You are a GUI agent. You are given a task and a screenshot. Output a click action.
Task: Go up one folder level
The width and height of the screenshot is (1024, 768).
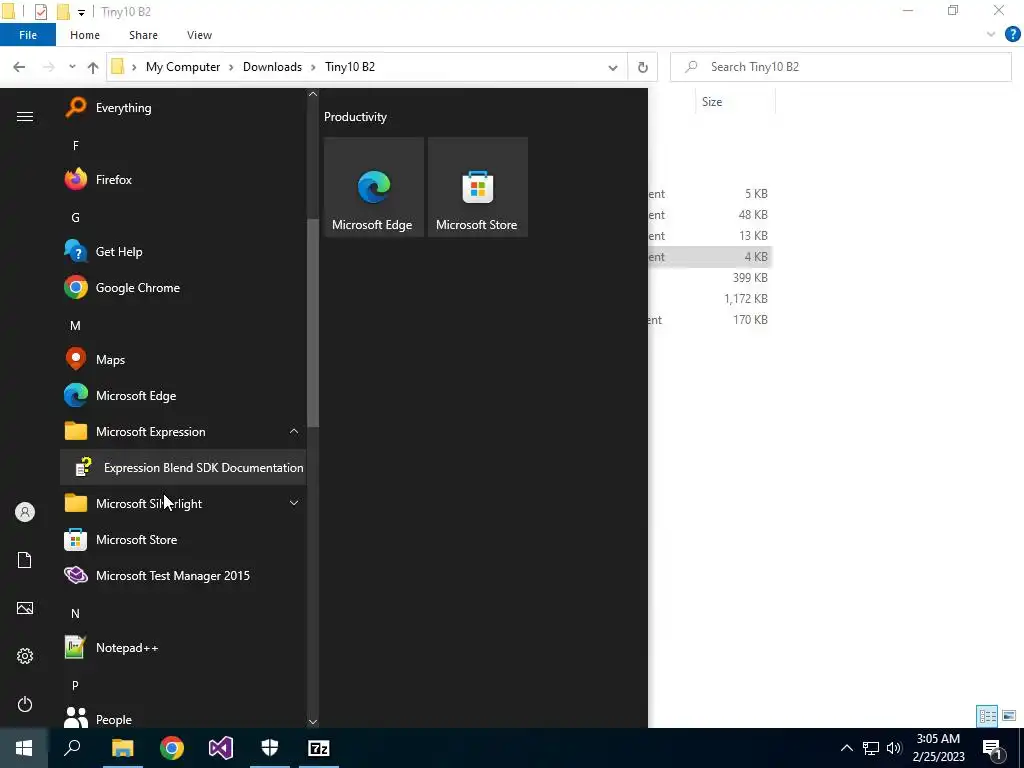pos(93,67)
